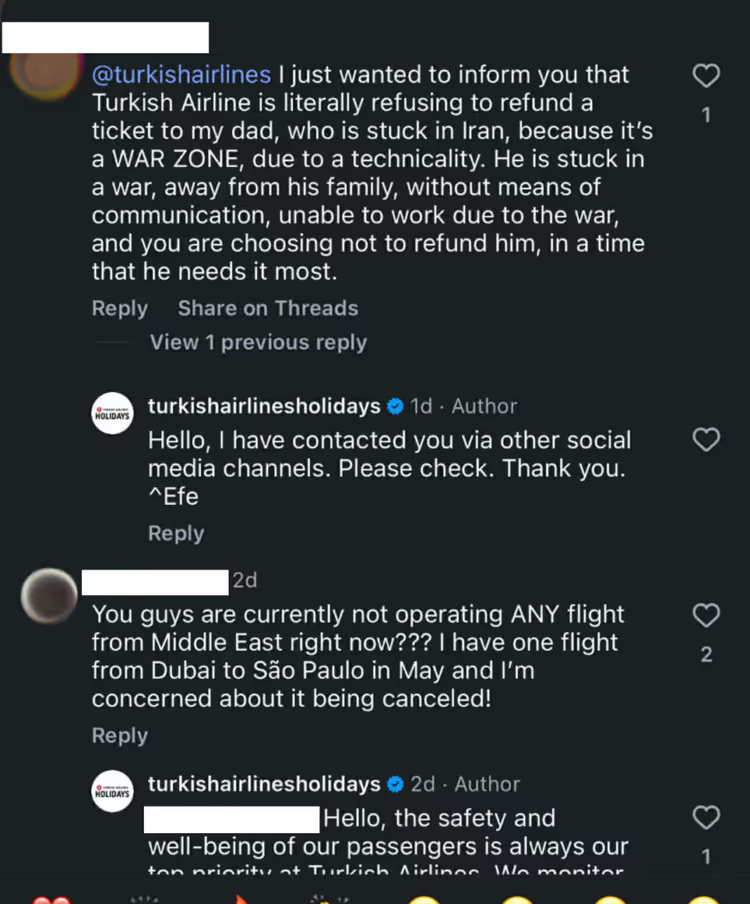Open the turkishairlinesholidays username on the 1d reply
The height and width of the screenshot is (904, 750).
pos(264,406)
